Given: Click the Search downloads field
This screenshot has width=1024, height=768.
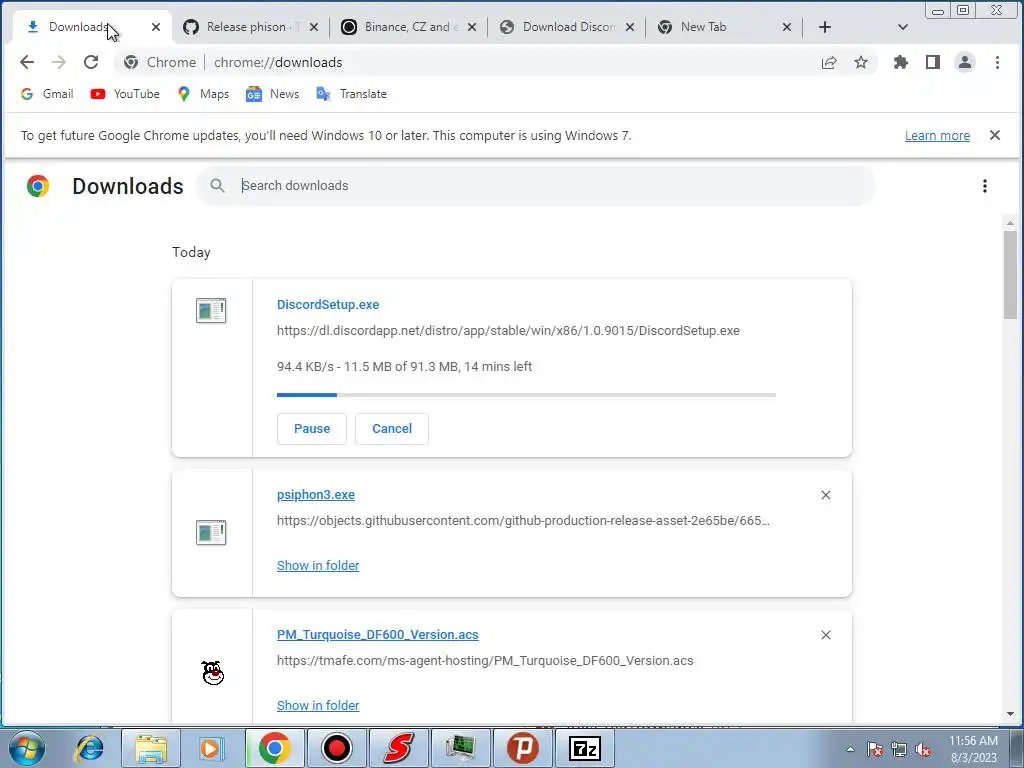Looking at the screenshot, I should pyautogui.click(x=536, y=185).
